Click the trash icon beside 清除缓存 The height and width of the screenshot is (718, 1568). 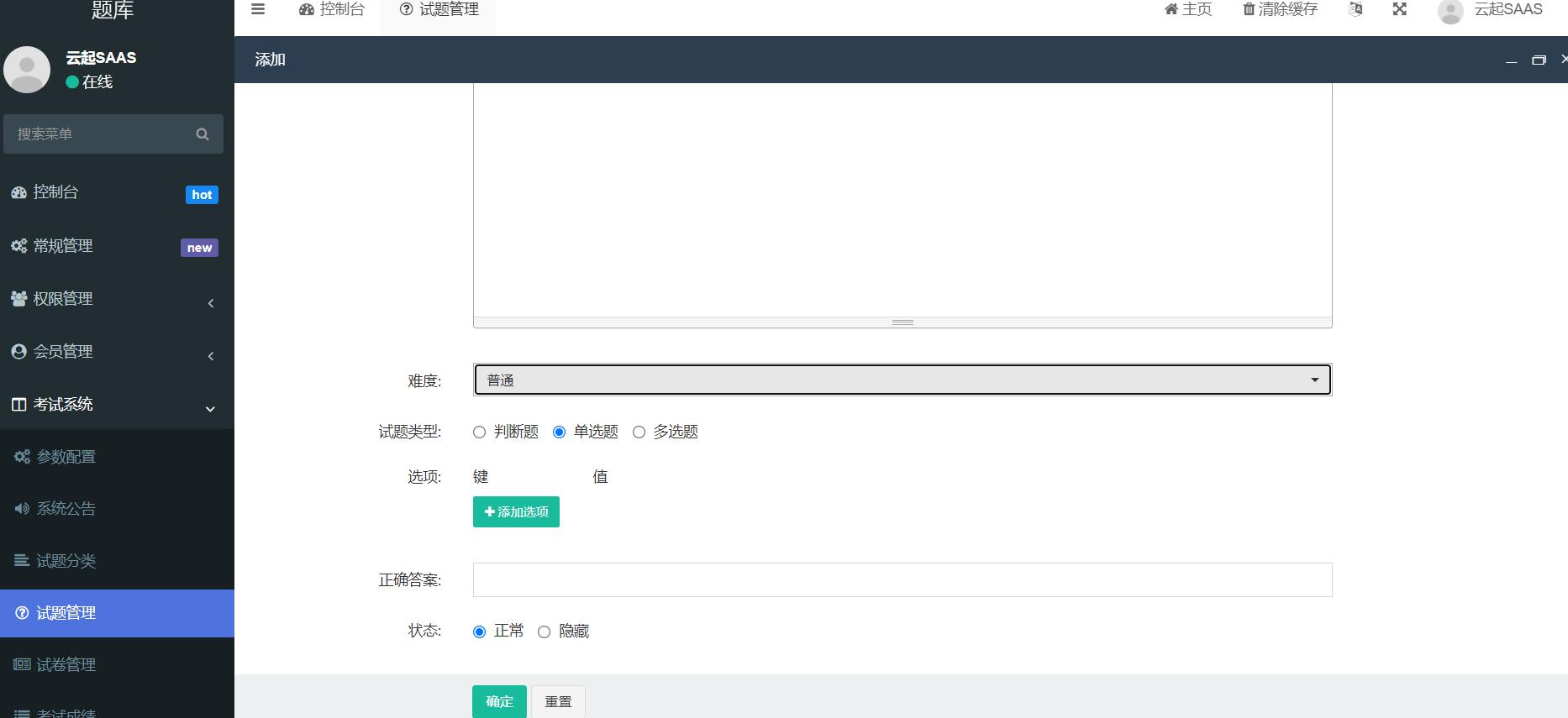[x=1249, y=9]
